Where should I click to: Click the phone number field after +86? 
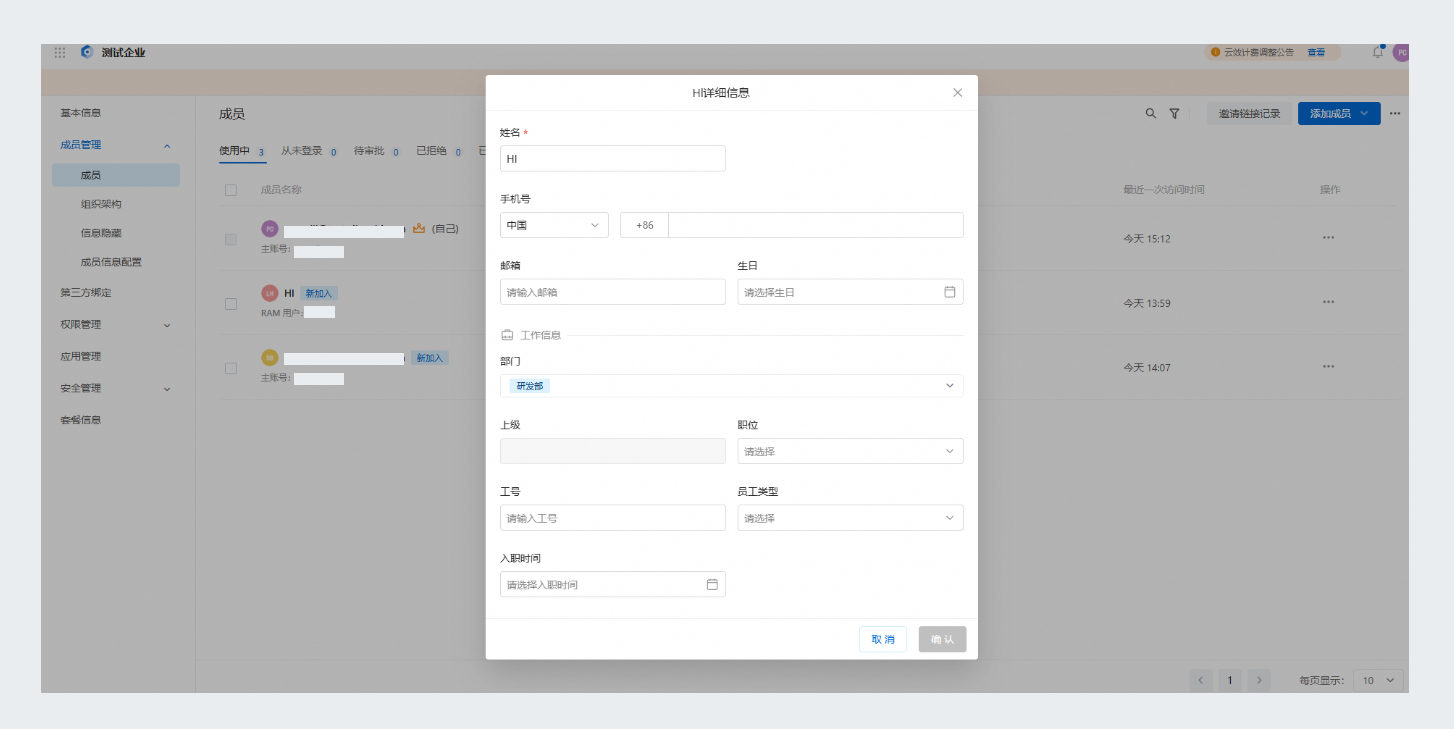[x=816, y=225]
